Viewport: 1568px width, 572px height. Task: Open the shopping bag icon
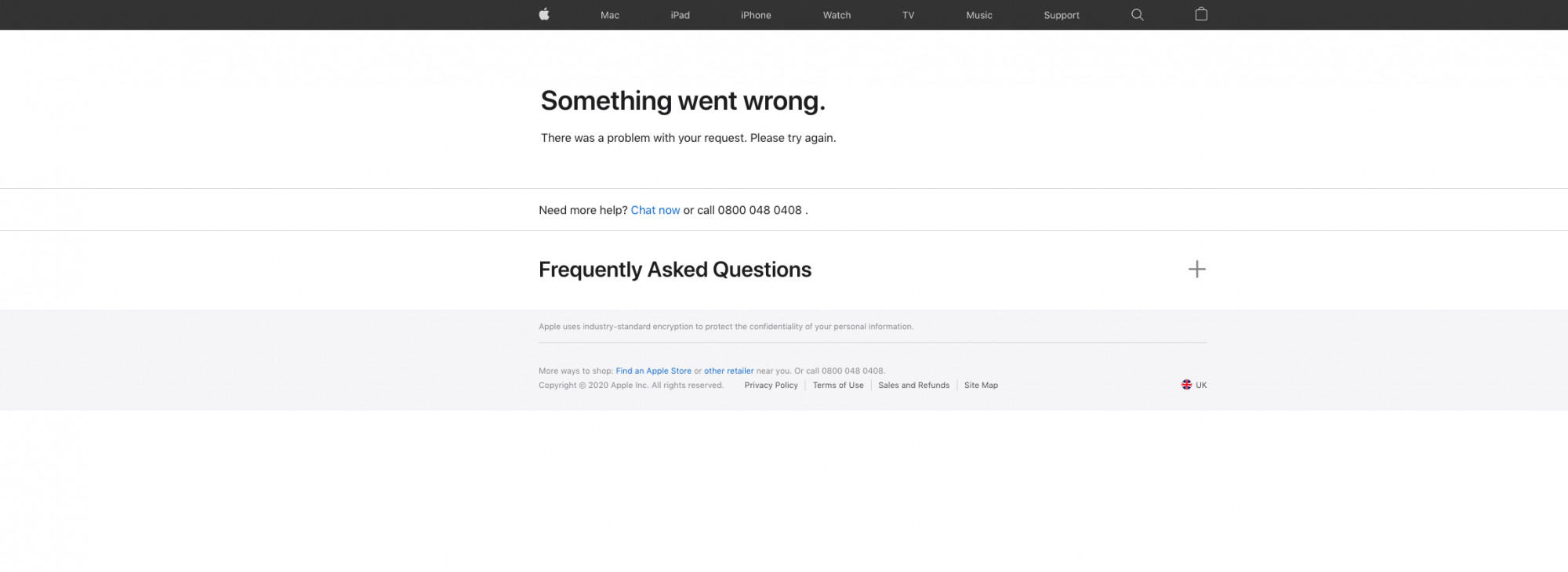tap(1201, 14)
